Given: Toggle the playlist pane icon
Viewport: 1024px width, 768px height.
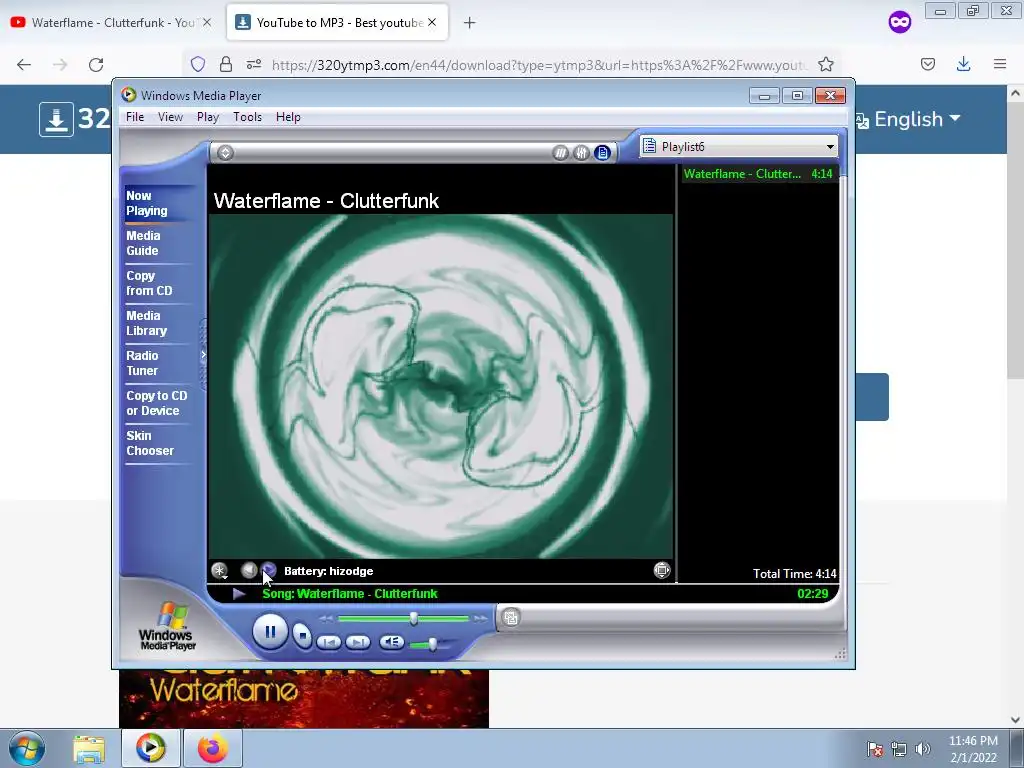Looking at the screenshot, I should click(602, 153).
